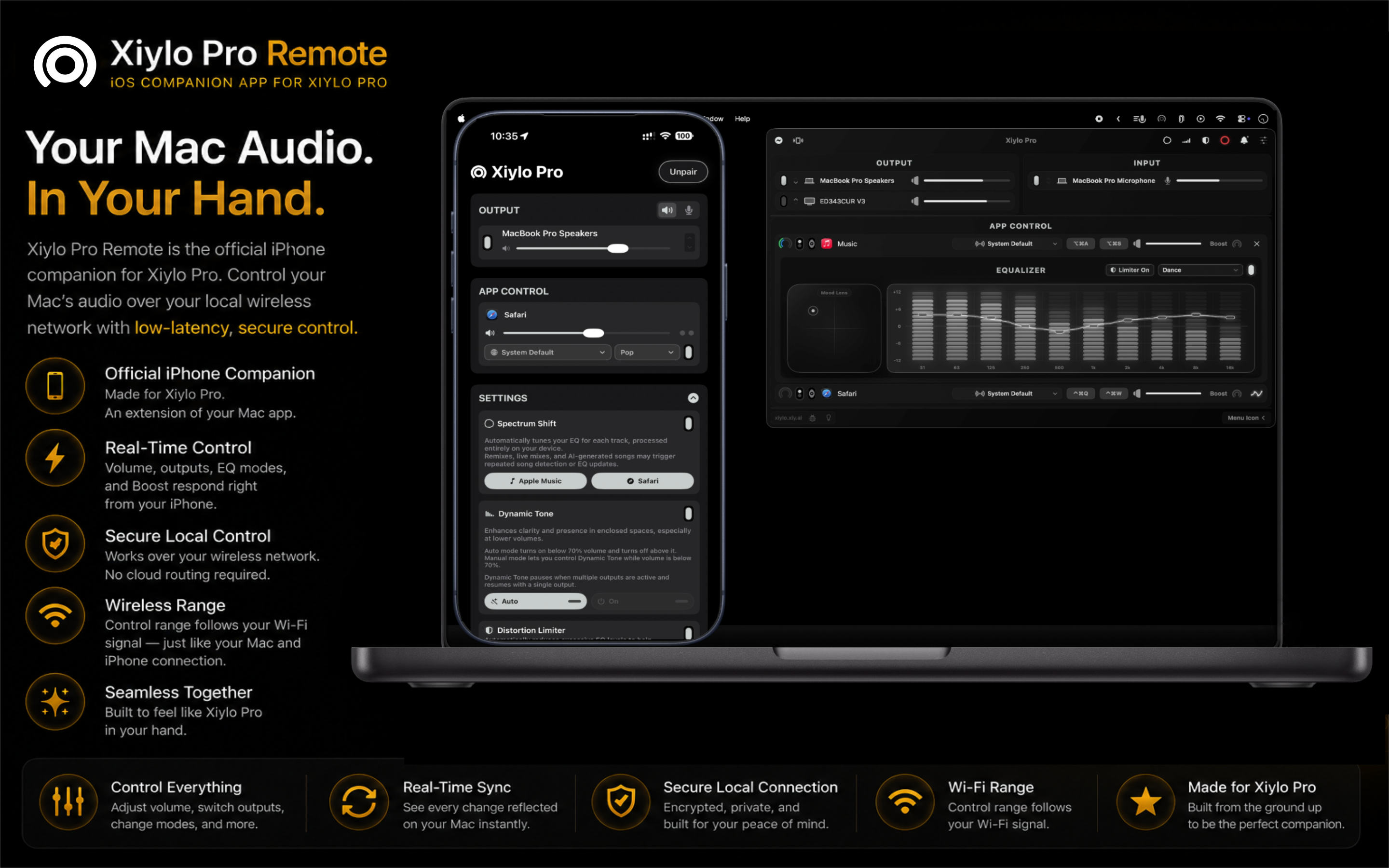Screen dimensions: 1389x868
Task: Click Boost headphone icon in Music row
Action: click(x=1237, y=244)
